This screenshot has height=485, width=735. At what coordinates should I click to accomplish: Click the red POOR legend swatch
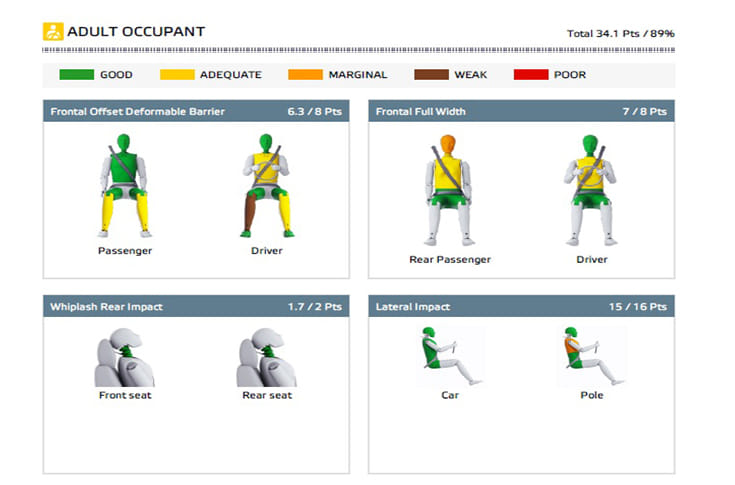[x=529, y=75]
